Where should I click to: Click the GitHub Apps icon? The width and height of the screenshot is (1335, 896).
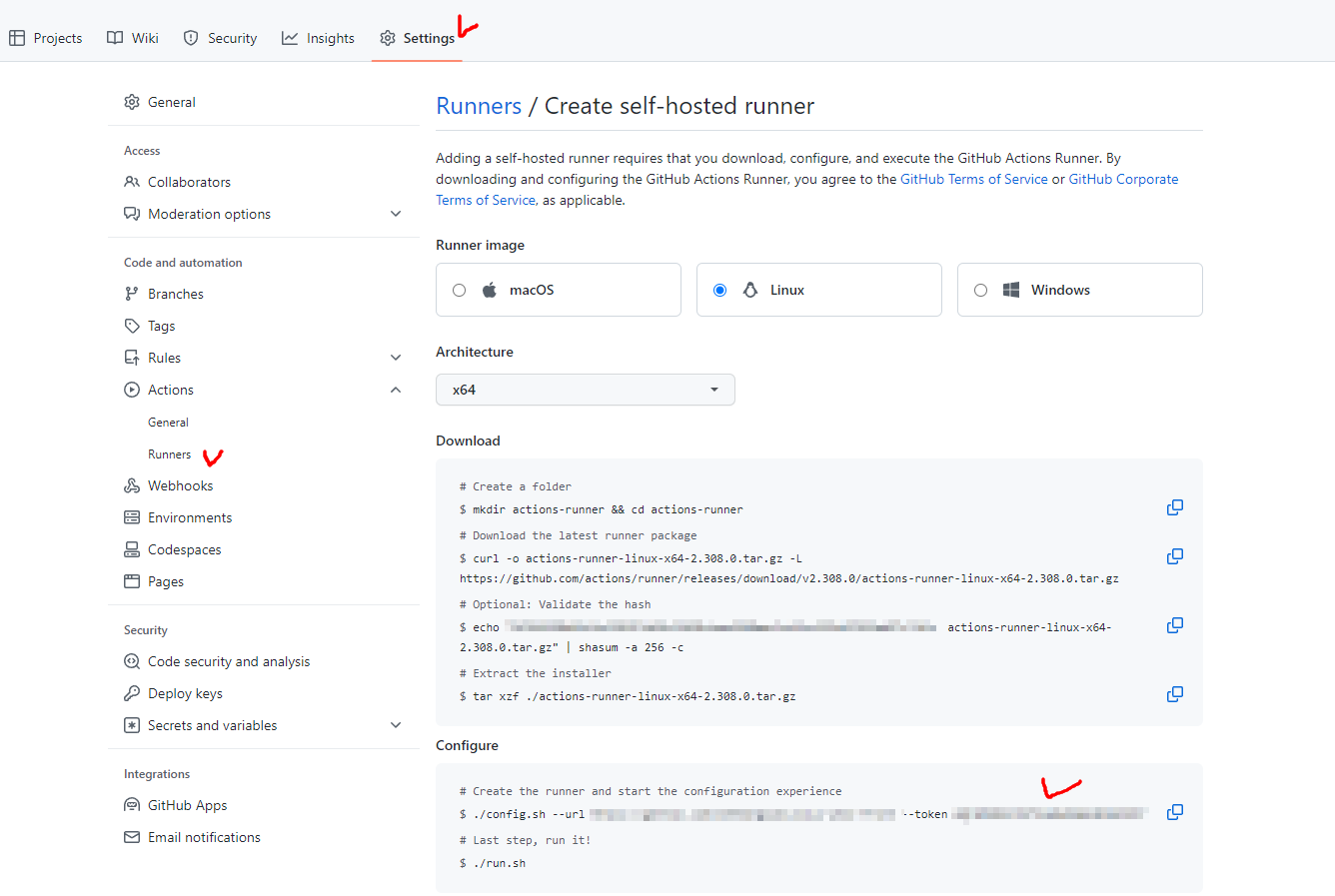click(x=132, y=805)
